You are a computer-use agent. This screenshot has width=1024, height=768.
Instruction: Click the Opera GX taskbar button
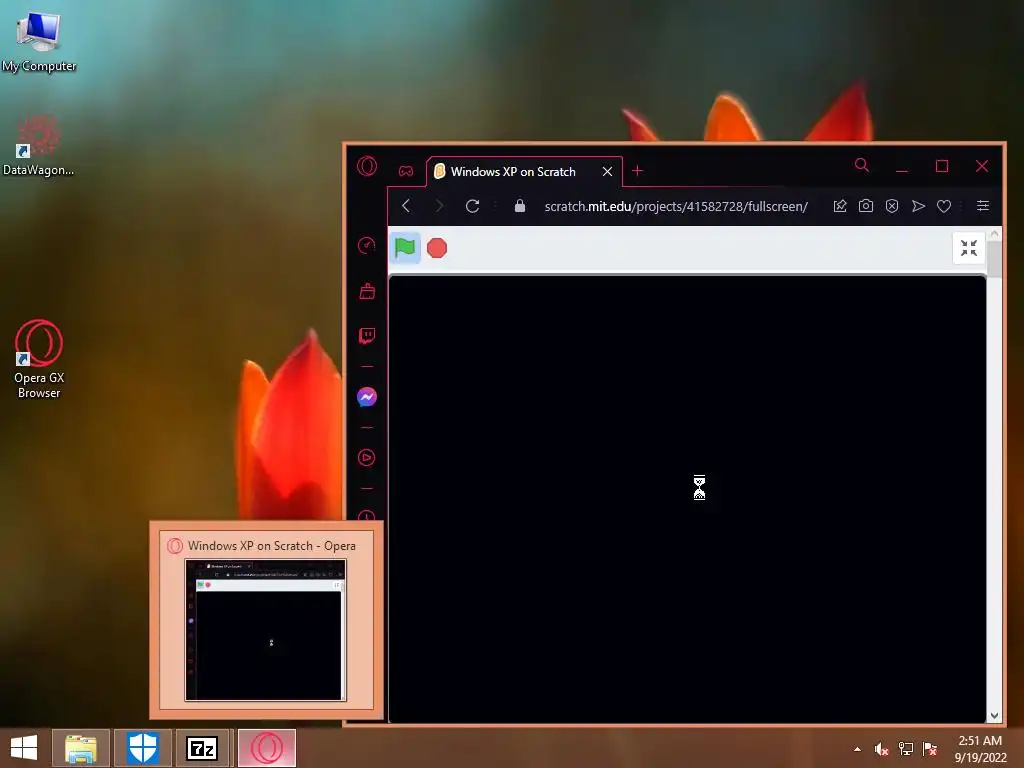267,748
